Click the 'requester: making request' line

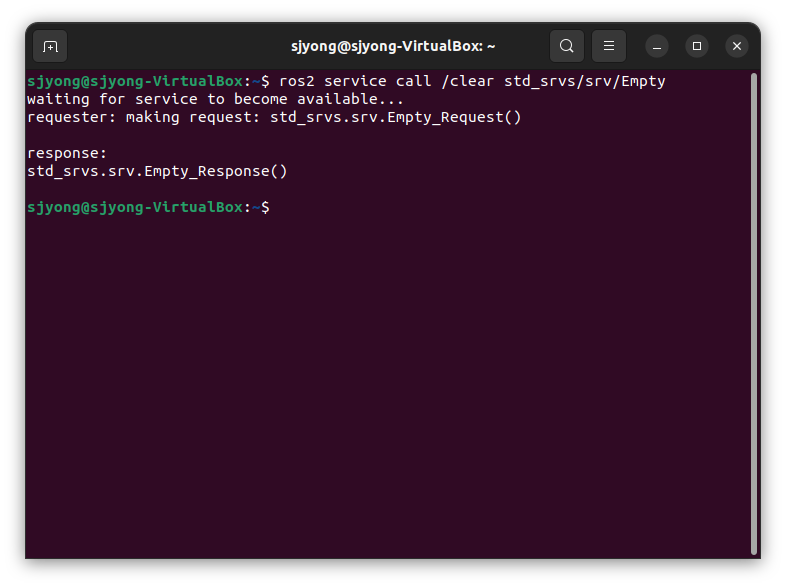(x=274, y=117)
